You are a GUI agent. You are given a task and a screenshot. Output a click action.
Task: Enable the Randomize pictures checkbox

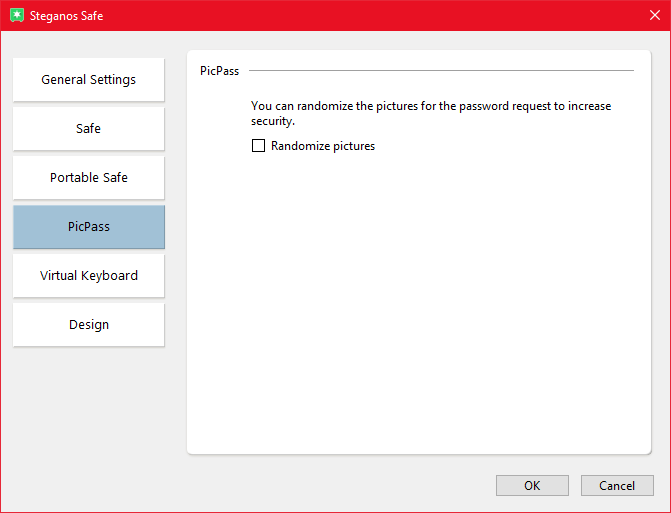point(258,146)
